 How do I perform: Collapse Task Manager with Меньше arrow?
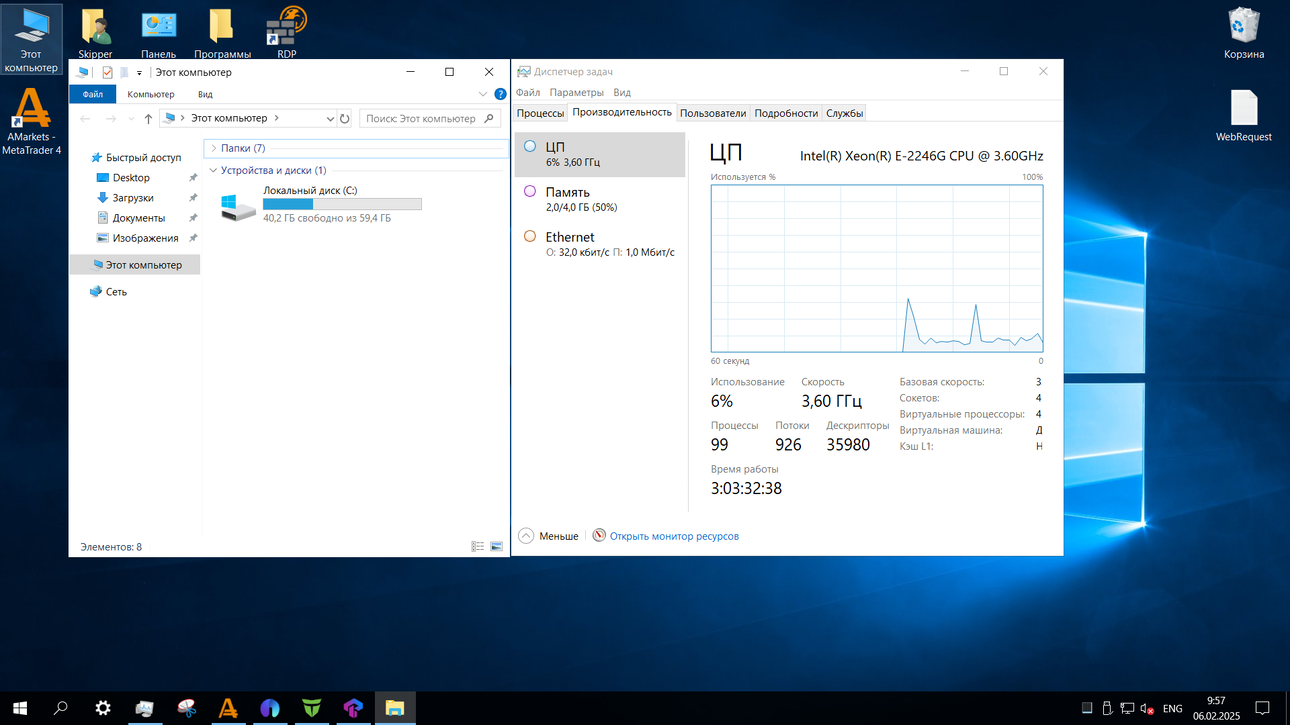click(526, 536)
